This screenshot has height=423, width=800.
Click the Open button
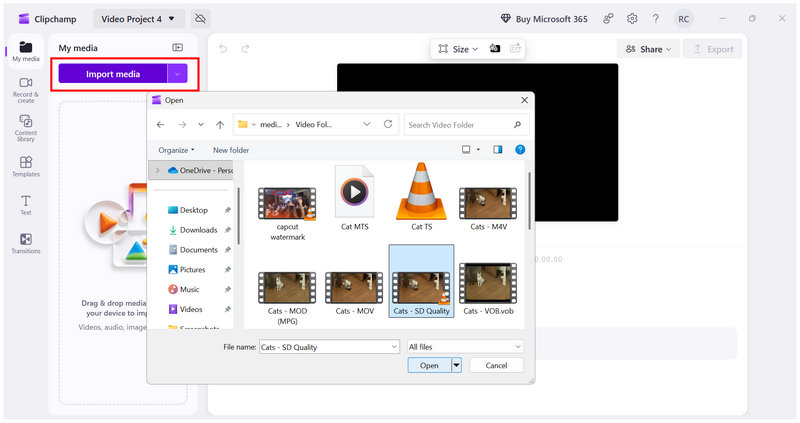(430, 365)
